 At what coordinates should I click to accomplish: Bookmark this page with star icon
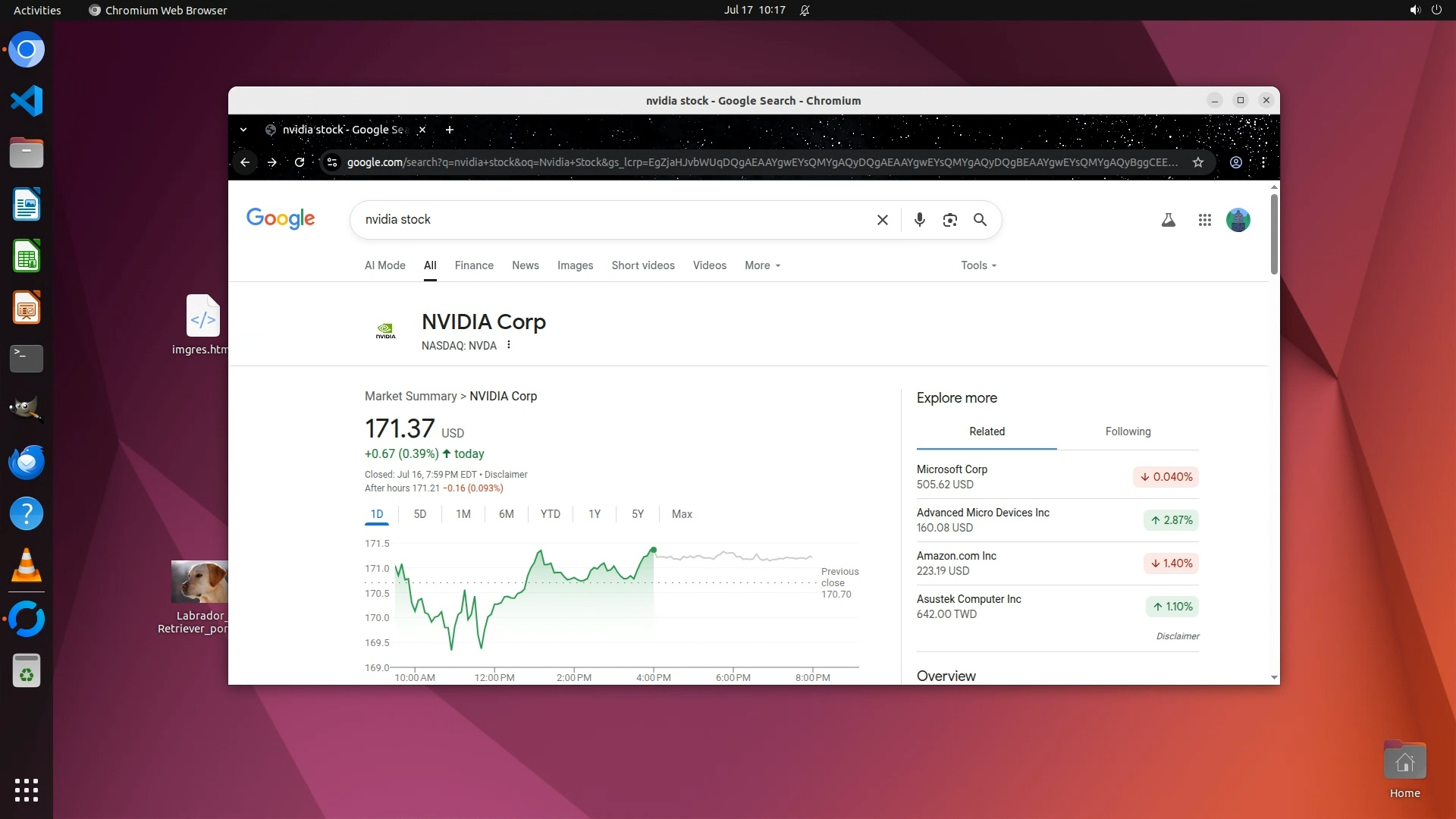click(x=1198, y=162)
